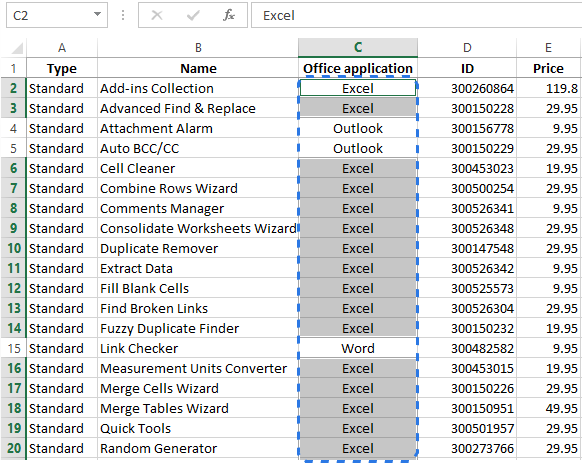Click price 19.95 in Cell Cleaner row

point(549,169)
